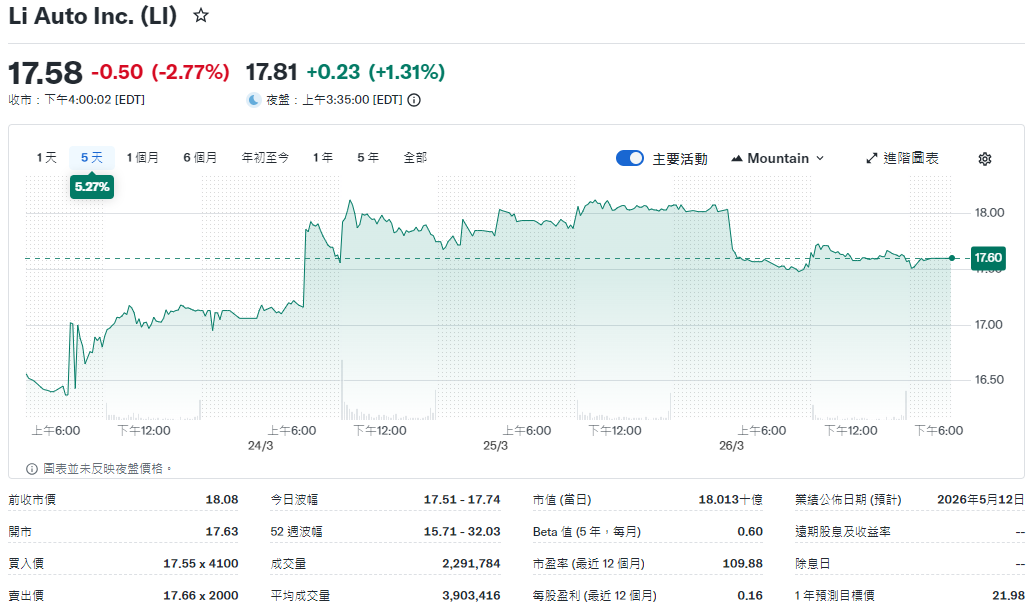Expand the chart style options via the chevron
The width and height of the screenshot is (1035, 611).
point(818,158)
